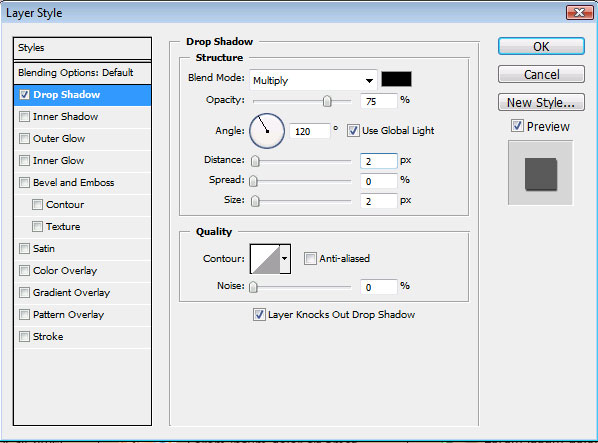Viewport: 598px width, 443px height.
Task: Open the Stroke settings row
Action: click(82, 337)
